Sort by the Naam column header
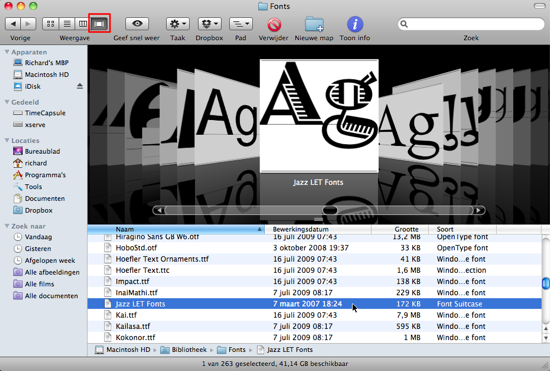550x371 pixels. click(x=176, y=229)
